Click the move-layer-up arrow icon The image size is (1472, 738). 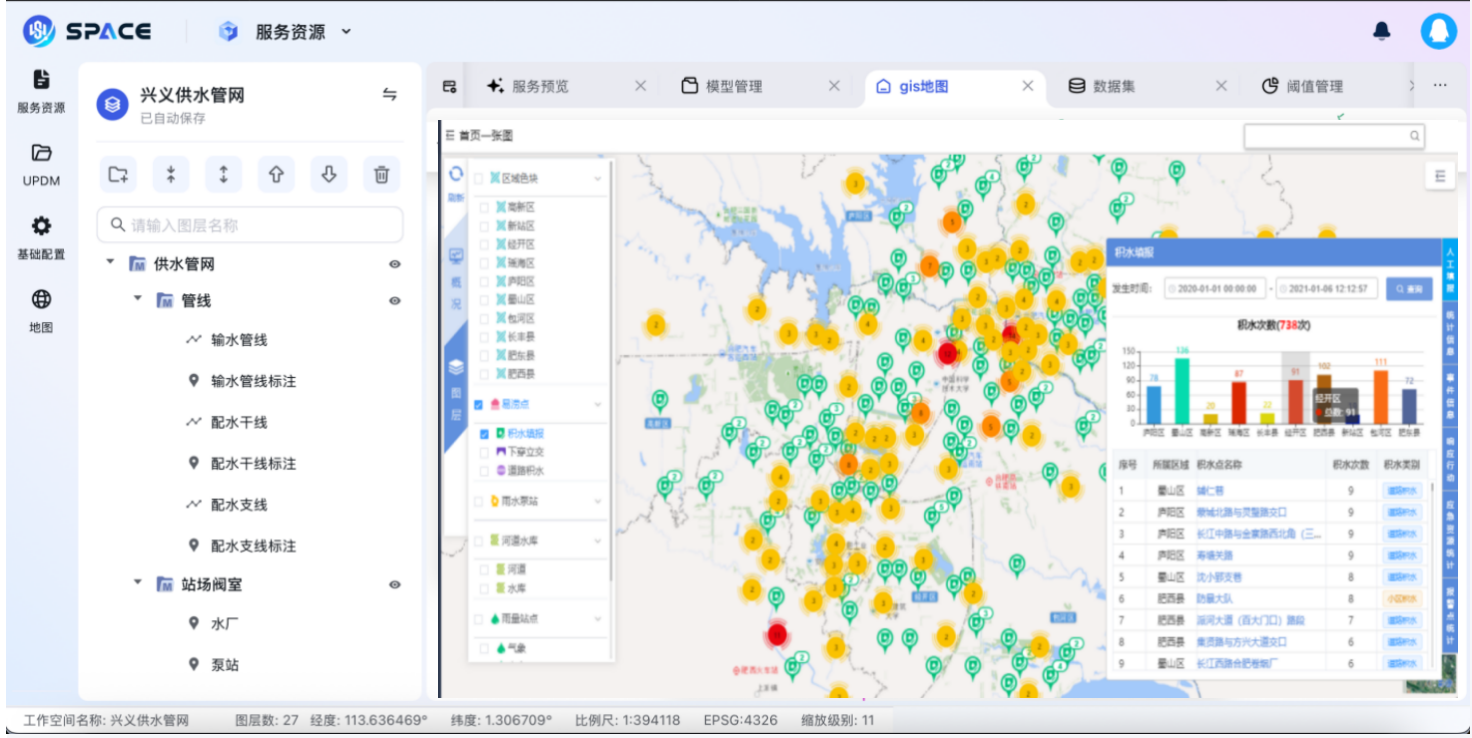coord(277,174)
